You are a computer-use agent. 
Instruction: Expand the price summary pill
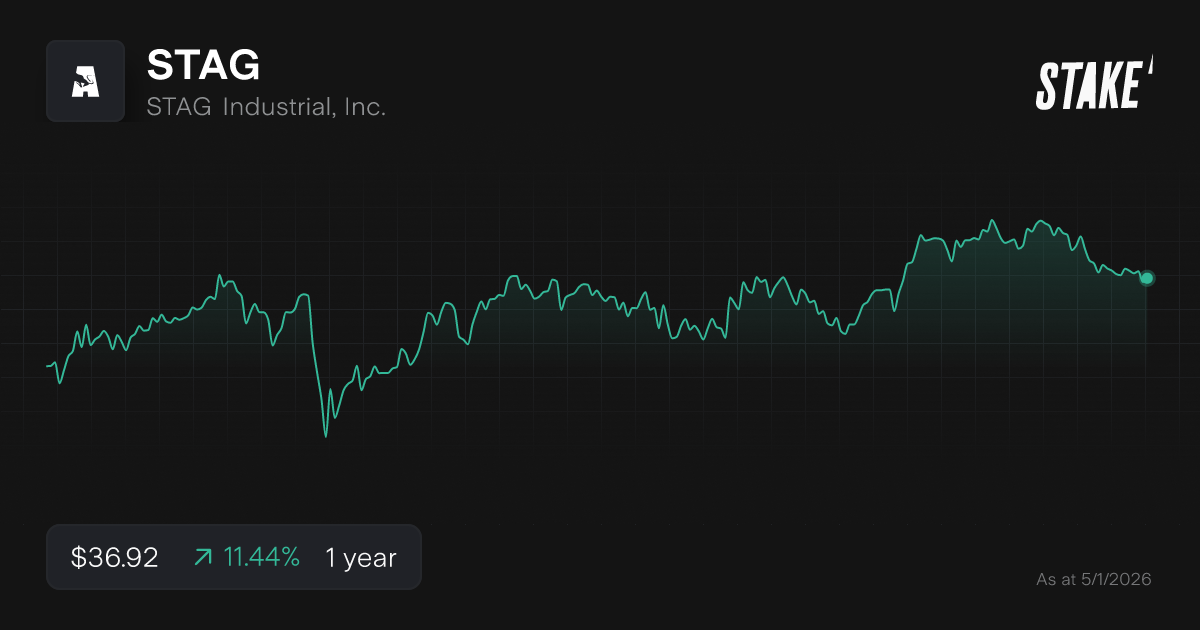[x=234, y=557]
